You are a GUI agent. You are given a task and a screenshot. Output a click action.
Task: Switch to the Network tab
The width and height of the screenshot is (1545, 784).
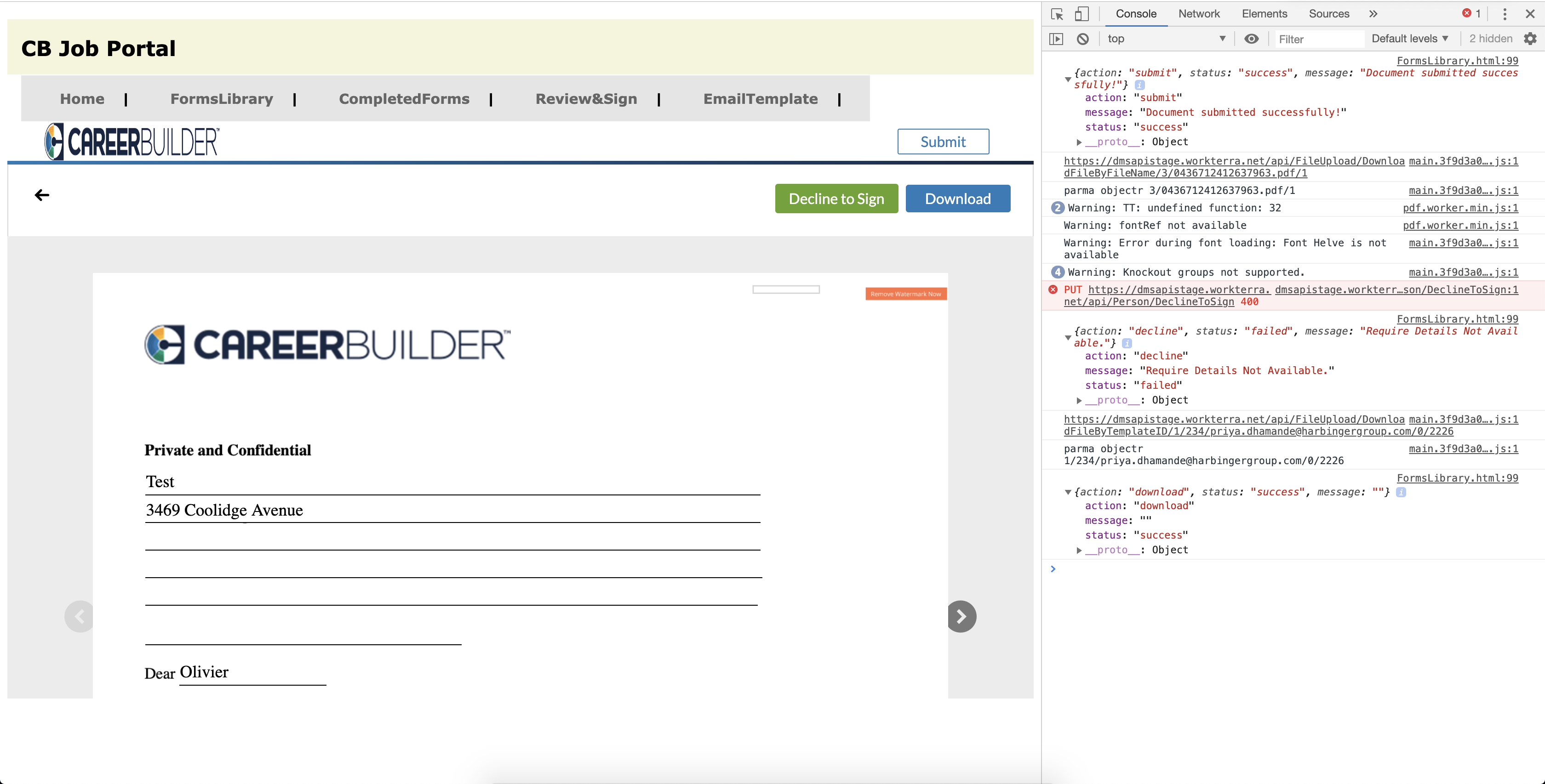(x=1199, y=14)
